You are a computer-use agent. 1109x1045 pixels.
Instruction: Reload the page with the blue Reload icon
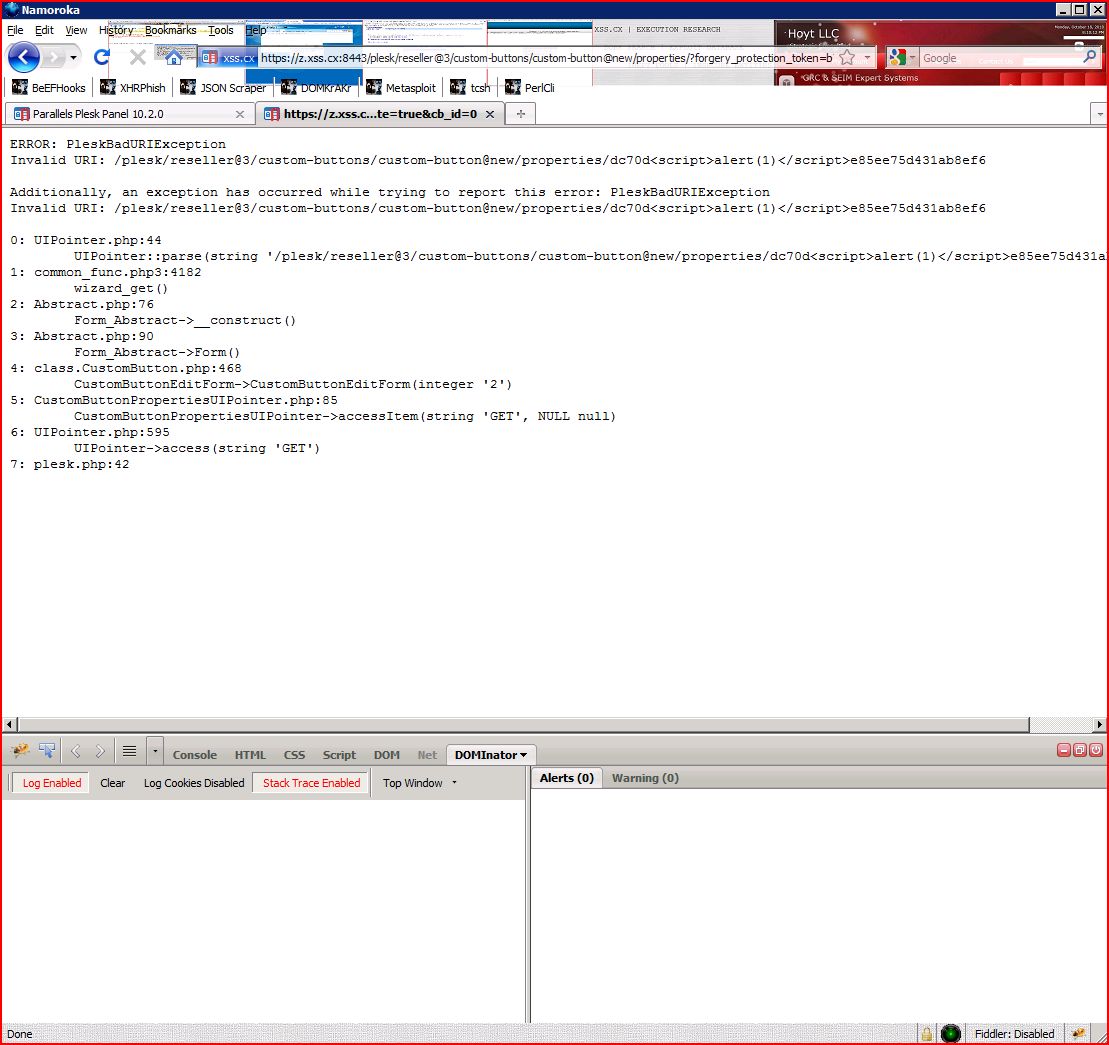(100, 57)
